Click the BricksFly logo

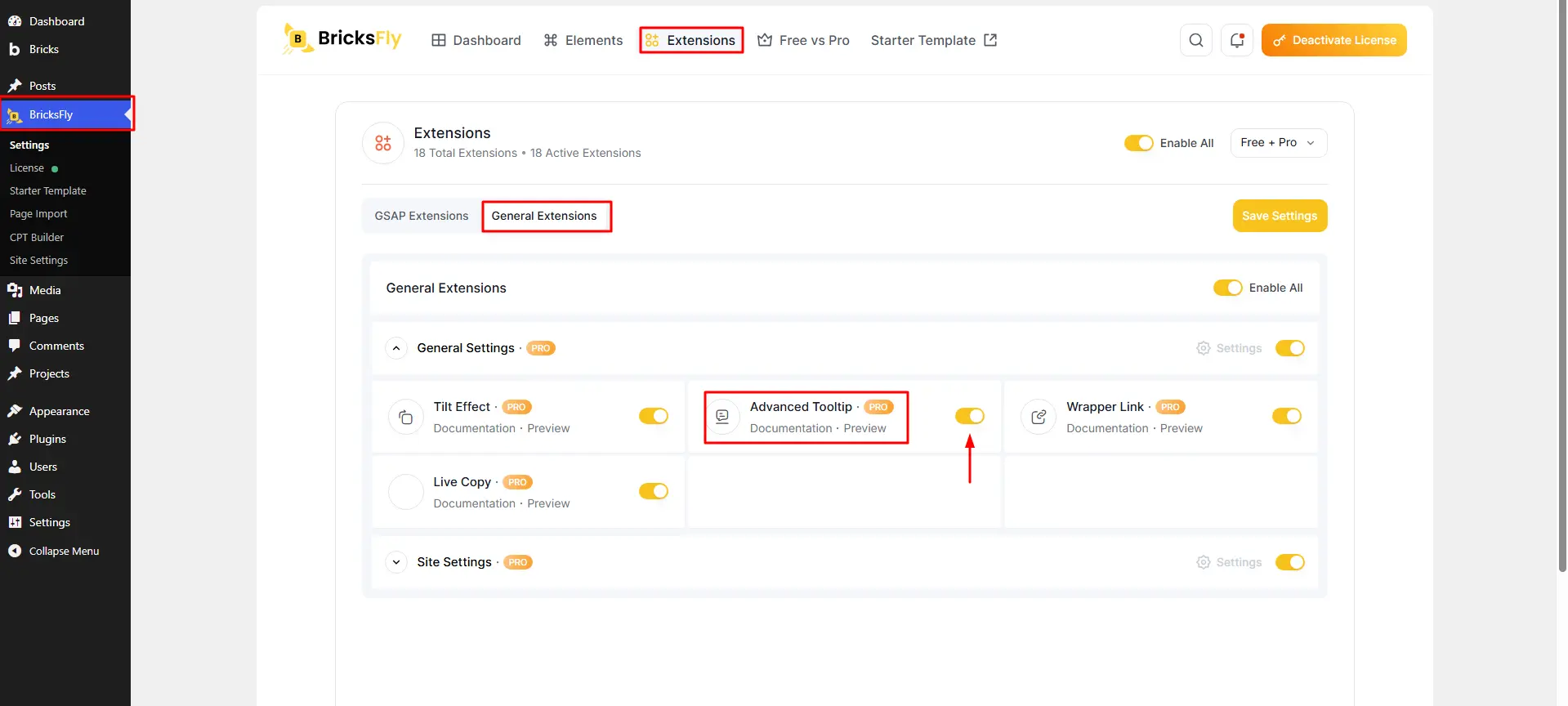click(342, 39)
